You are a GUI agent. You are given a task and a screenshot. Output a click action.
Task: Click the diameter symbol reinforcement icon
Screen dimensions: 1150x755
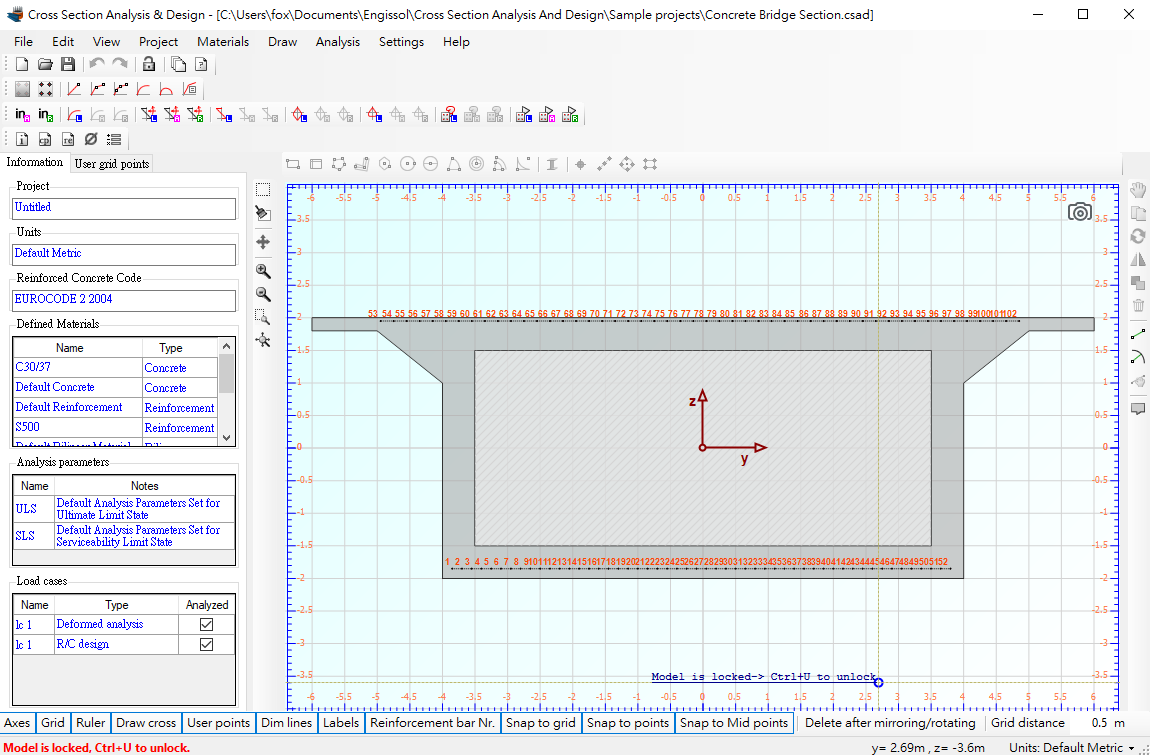coord(91,139)
